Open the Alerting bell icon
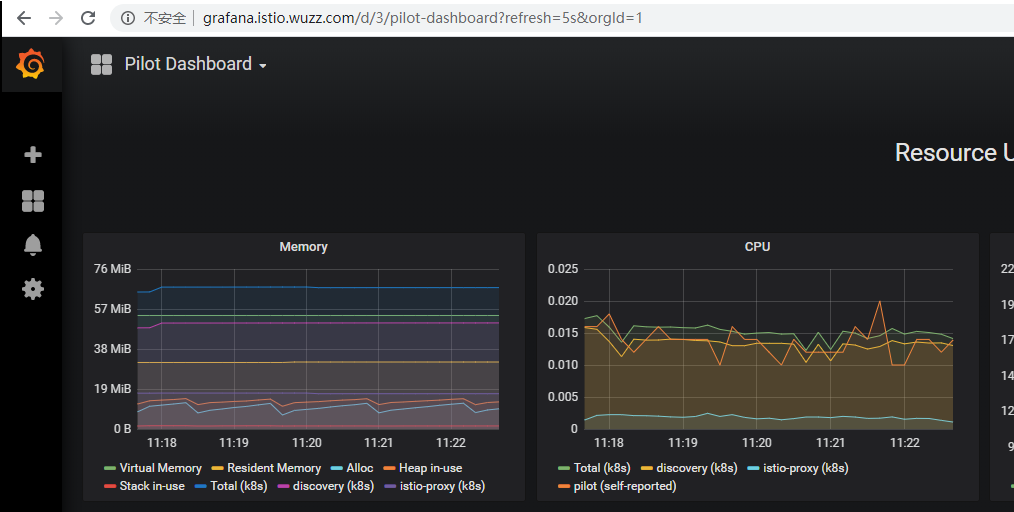 (x=33, y=244)
